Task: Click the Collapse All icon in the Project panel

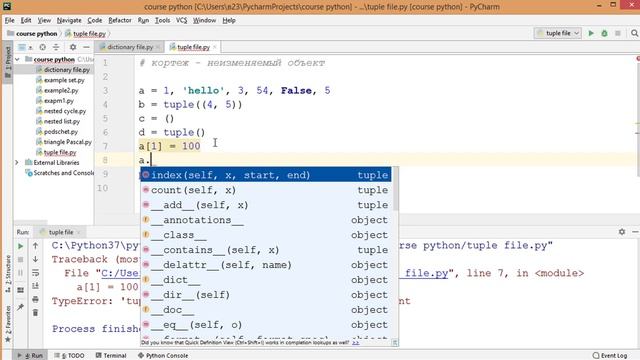Action: (56, 47)
